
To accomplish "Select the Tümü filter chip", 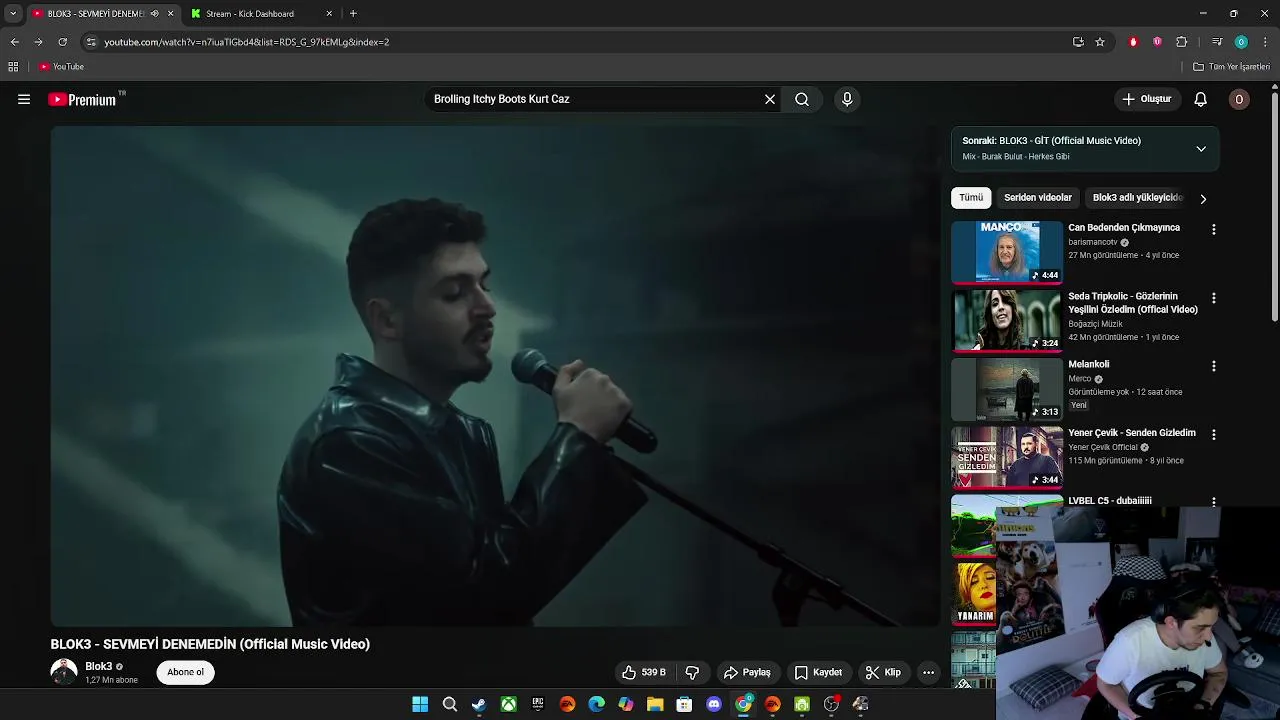I will pos(971,198).
